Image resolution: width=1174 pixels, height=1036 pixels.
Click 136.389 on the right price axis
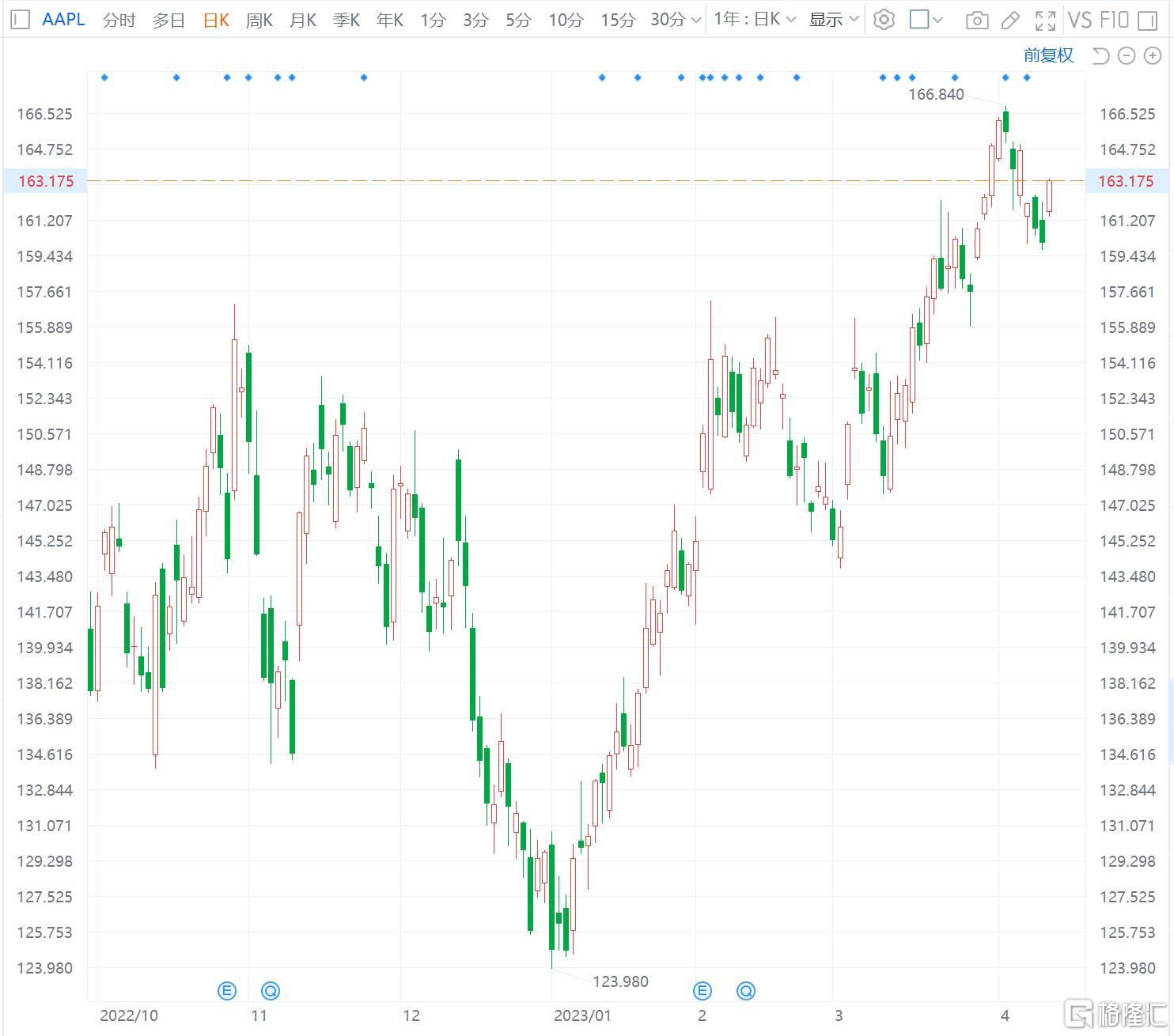pos(1127,719)
